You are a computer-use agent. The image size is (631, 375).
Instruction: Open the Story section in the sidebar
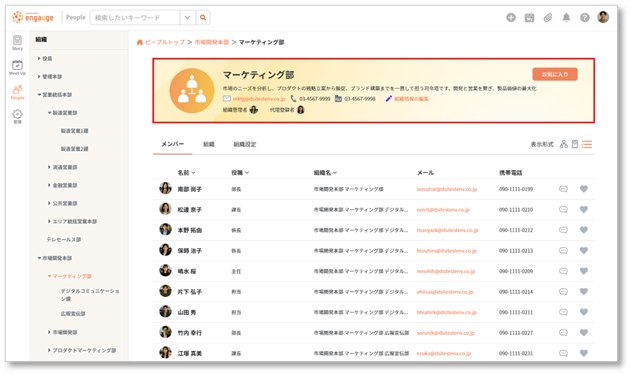[17, 42]
